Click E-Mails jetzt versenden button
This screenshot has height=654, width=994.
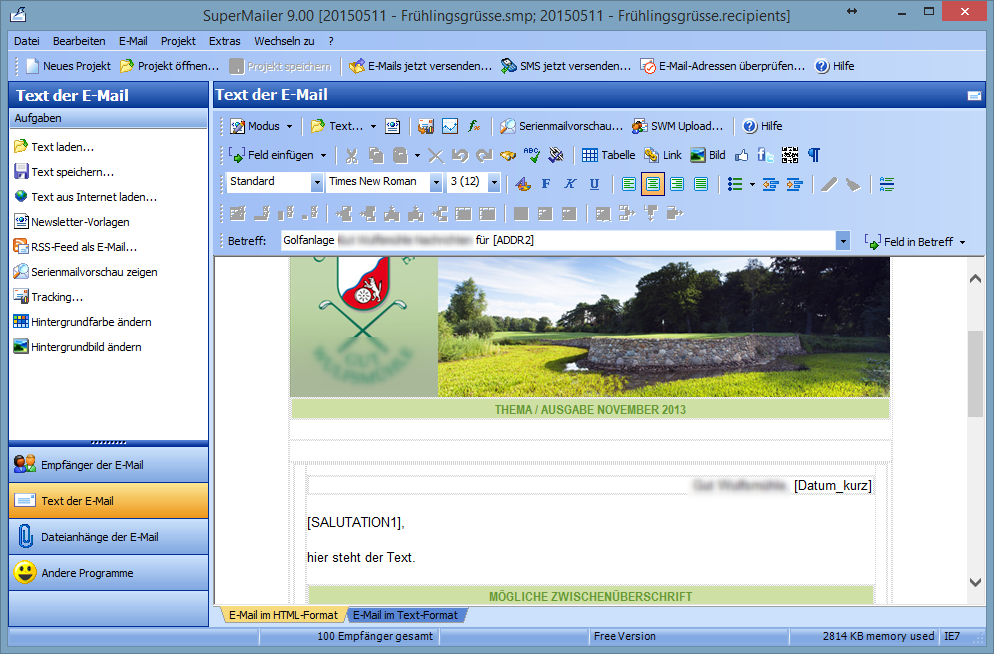tap(420, 66)
